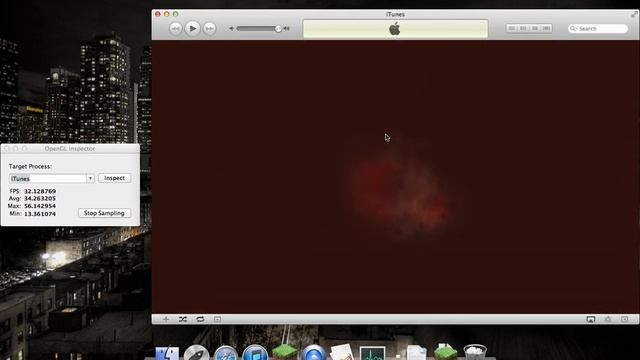Screen dimensions: 640x360
Task: Click the plus Create playlist icon
Action: point(166,319)
